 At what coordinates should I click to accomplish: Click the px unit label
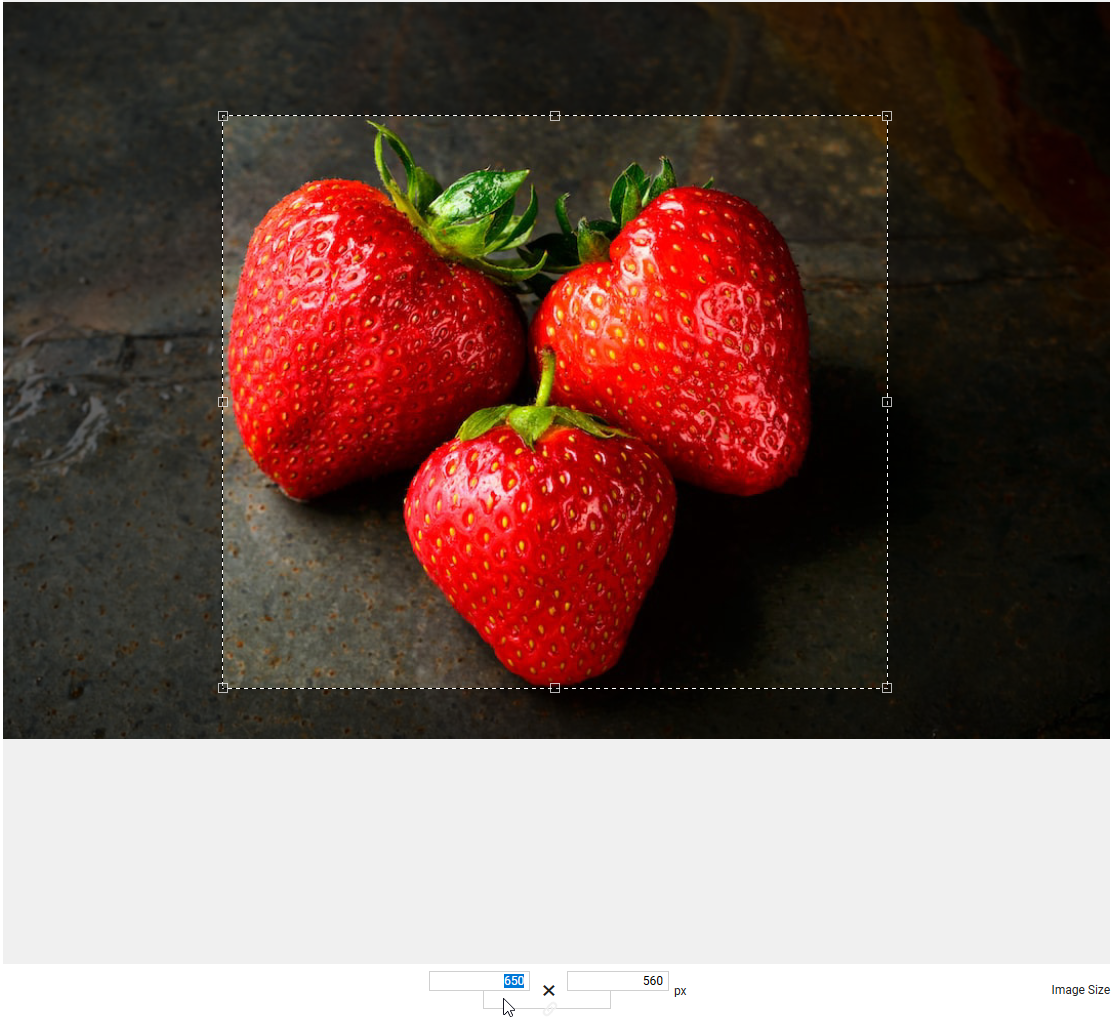pos(680,991)
